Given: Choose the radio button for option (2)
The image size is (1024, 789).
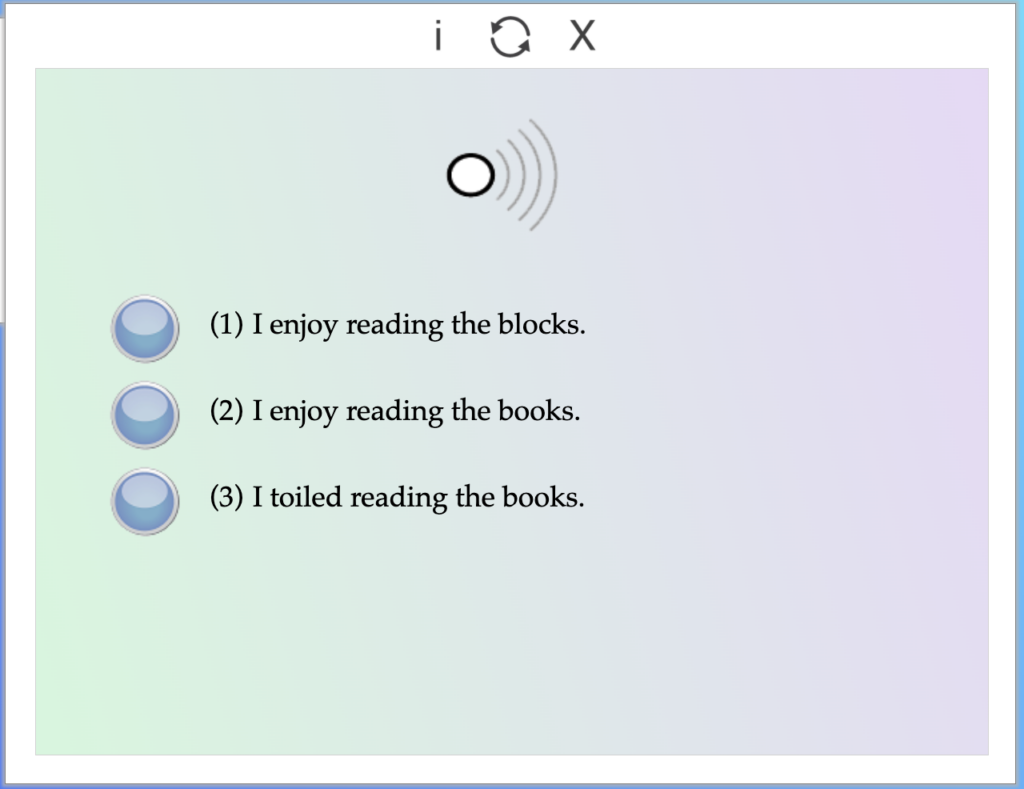Looking at the screenshot, I should (145, 414).
